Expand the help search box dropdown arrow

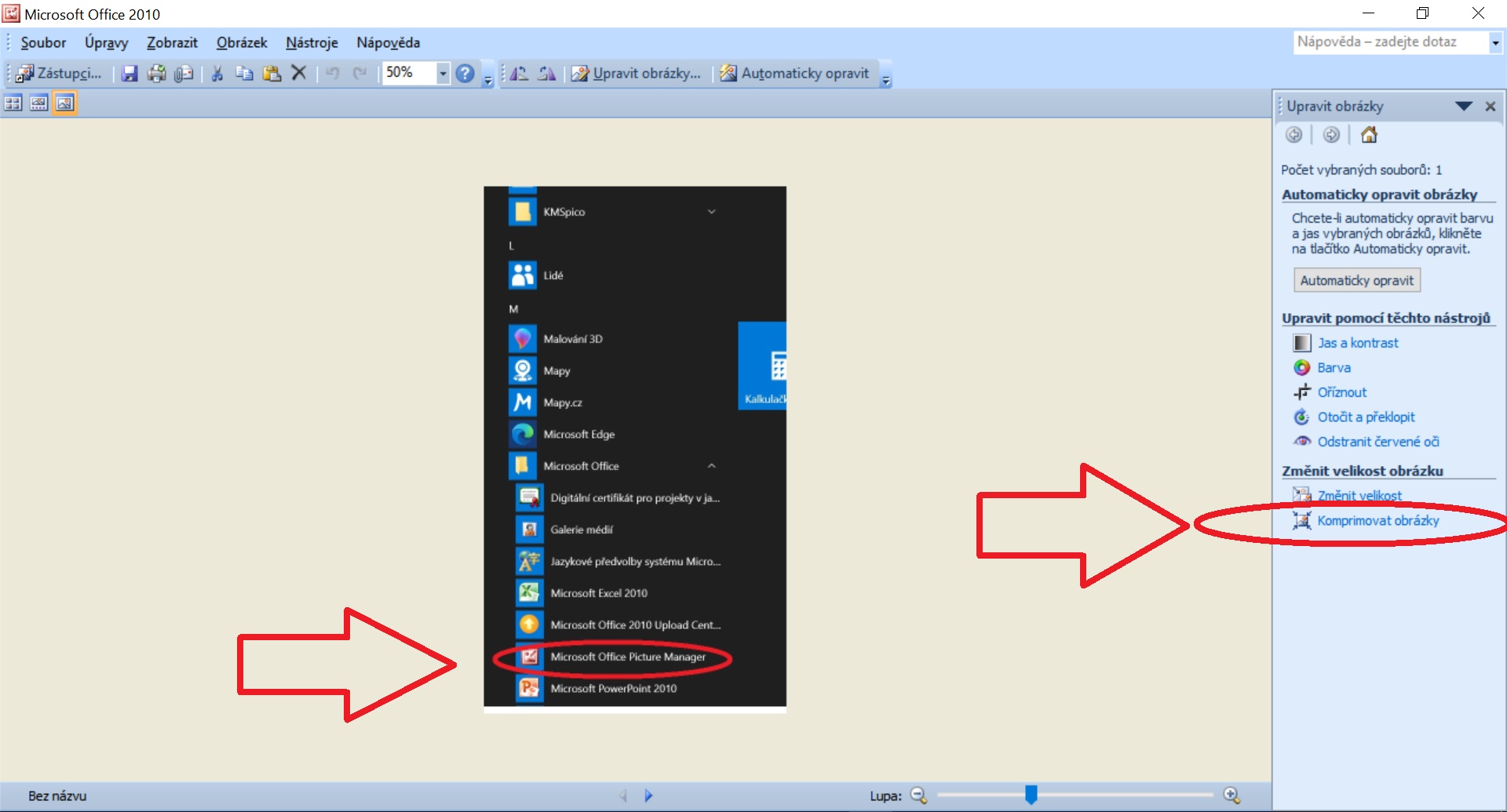pos(1495,42)
